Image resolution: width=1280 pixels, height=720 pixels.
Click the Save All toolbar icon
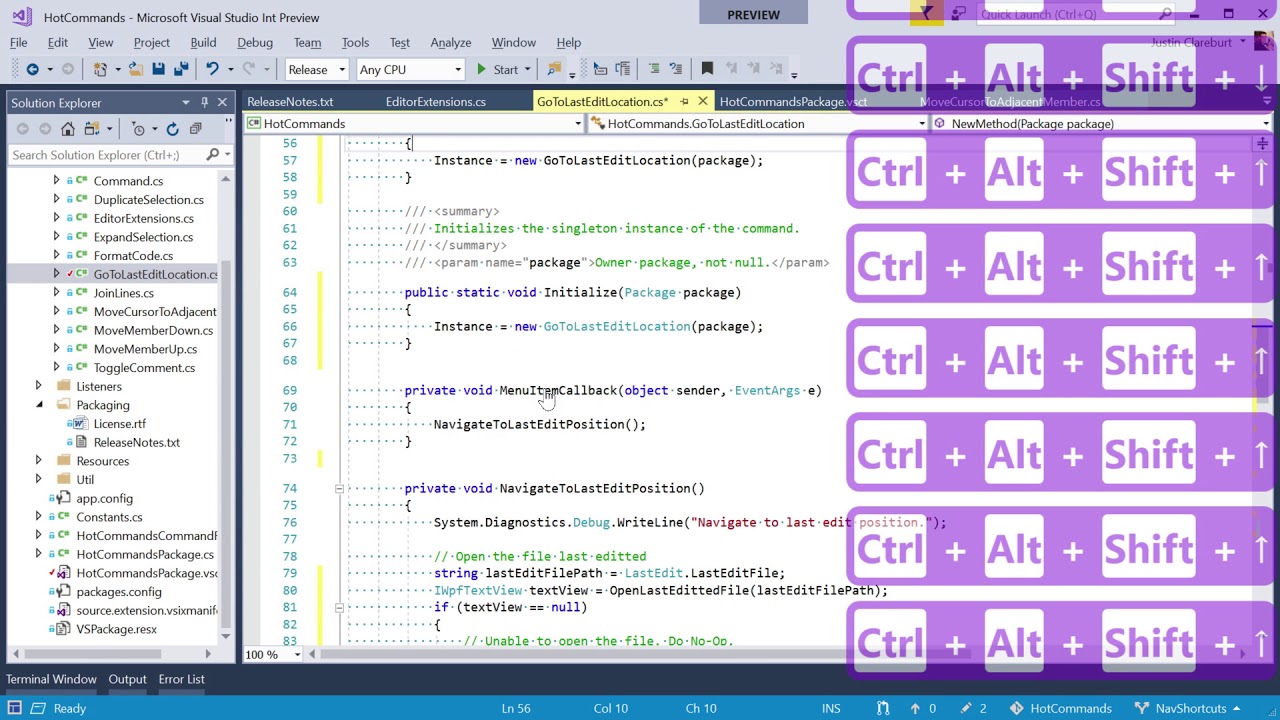tap(181, 69)
